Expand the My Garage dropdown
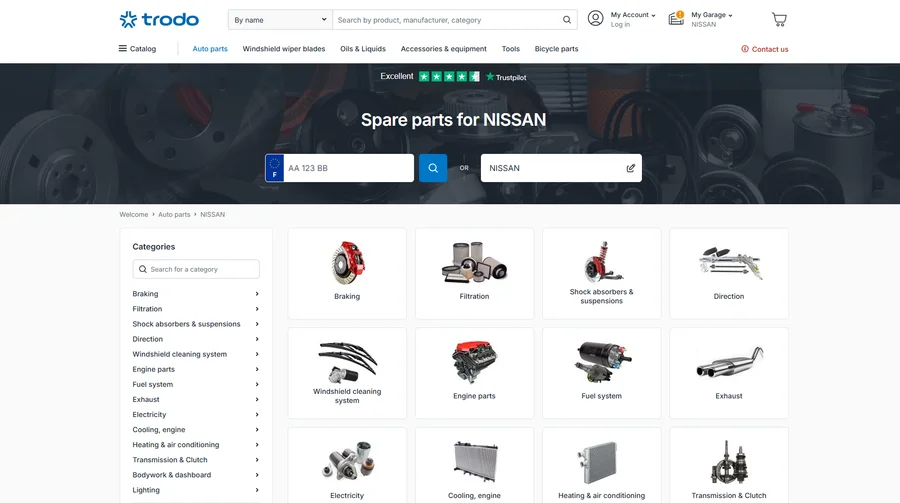Image resolution: width=900 pixels, height=503 pixels. point(712,15)
